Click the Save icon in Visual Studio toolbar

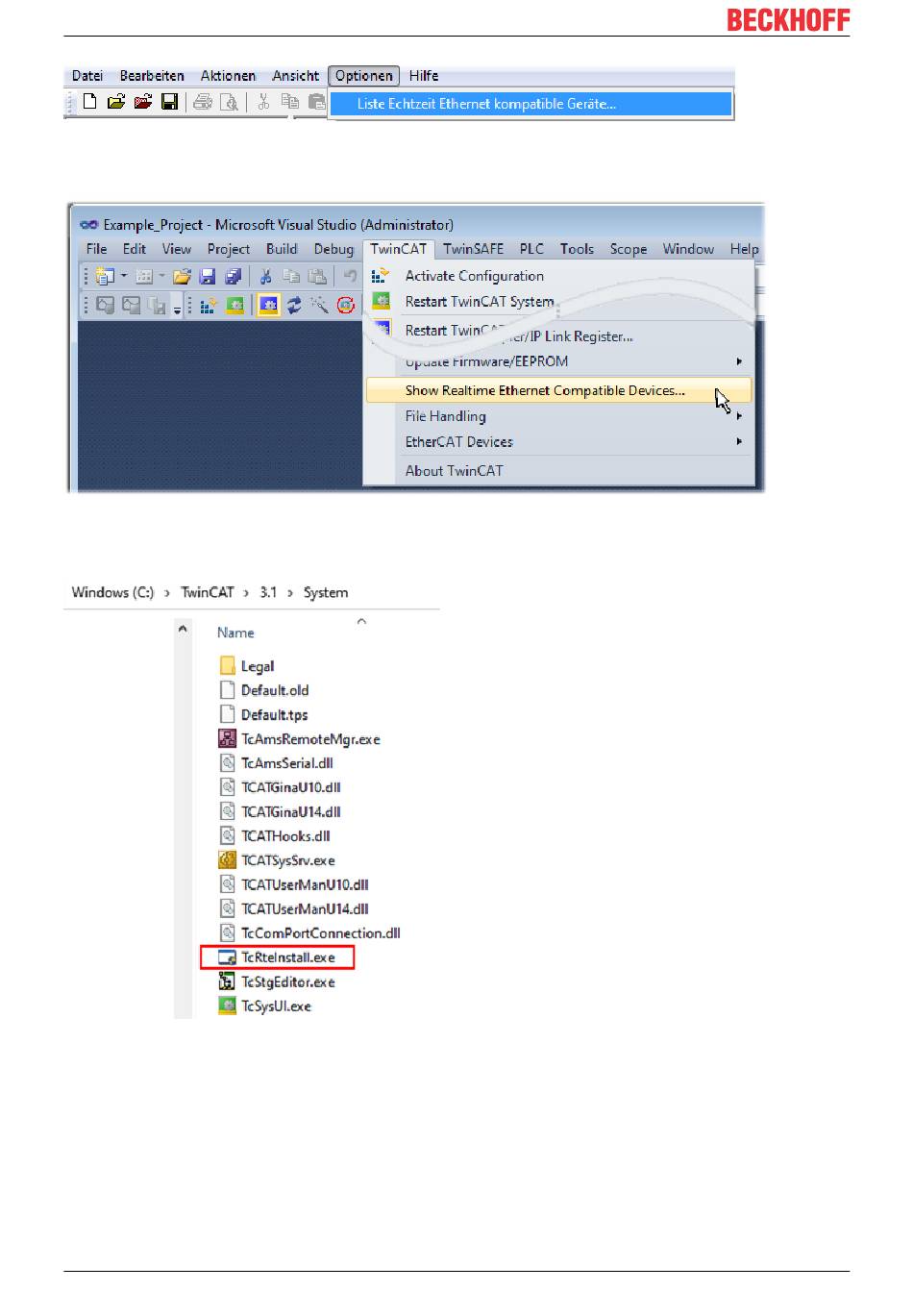[207, 276]
